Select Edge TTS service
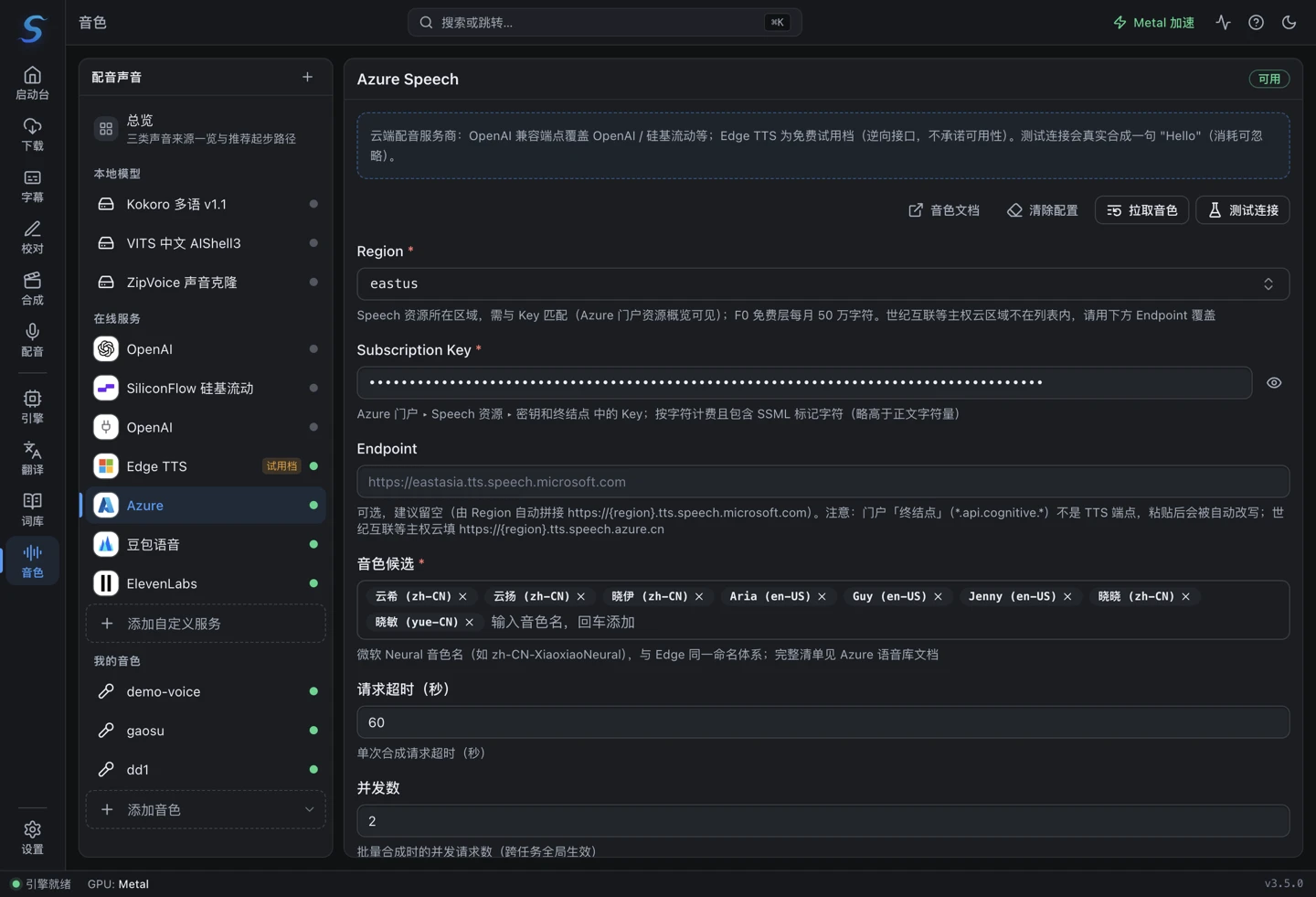Viewport: 1316px width, 897px height. [206, 466]
